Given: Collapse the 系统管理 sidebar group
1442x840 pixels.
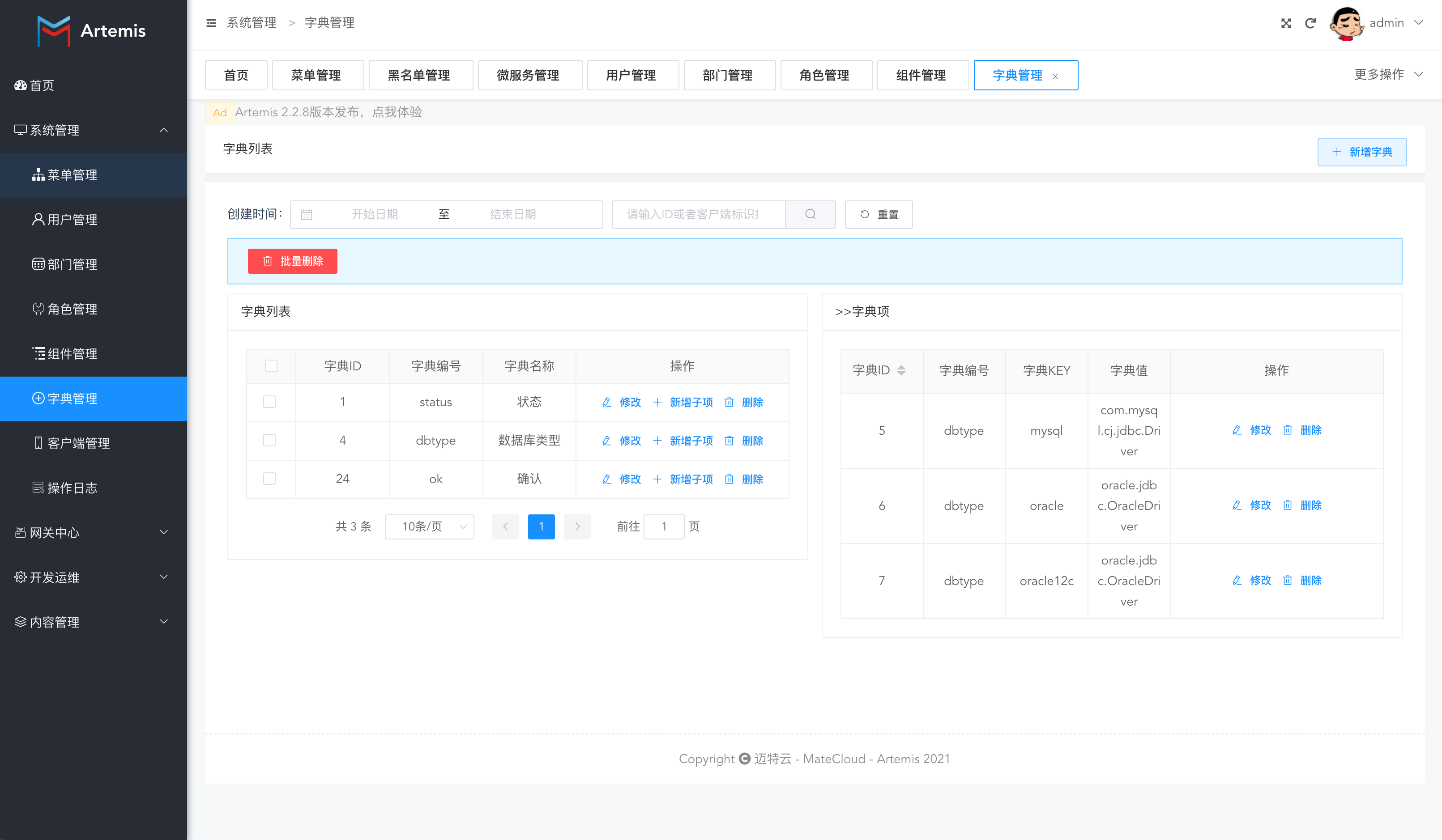Looking at the screenshot, I should point(93,130).
